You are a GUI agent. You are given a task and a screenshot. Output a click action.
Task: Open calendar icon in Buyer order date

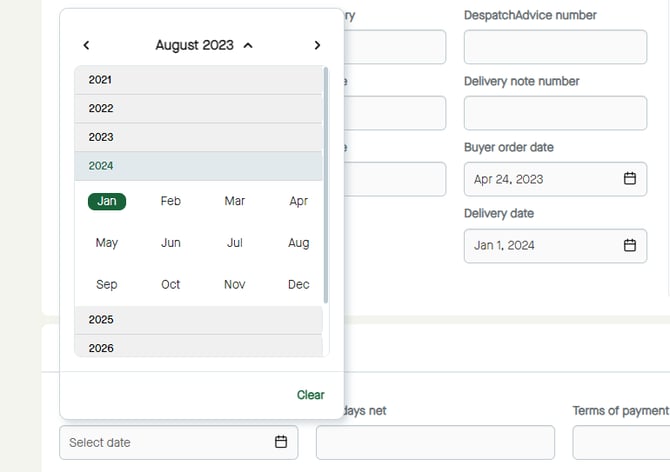[630, 179]
